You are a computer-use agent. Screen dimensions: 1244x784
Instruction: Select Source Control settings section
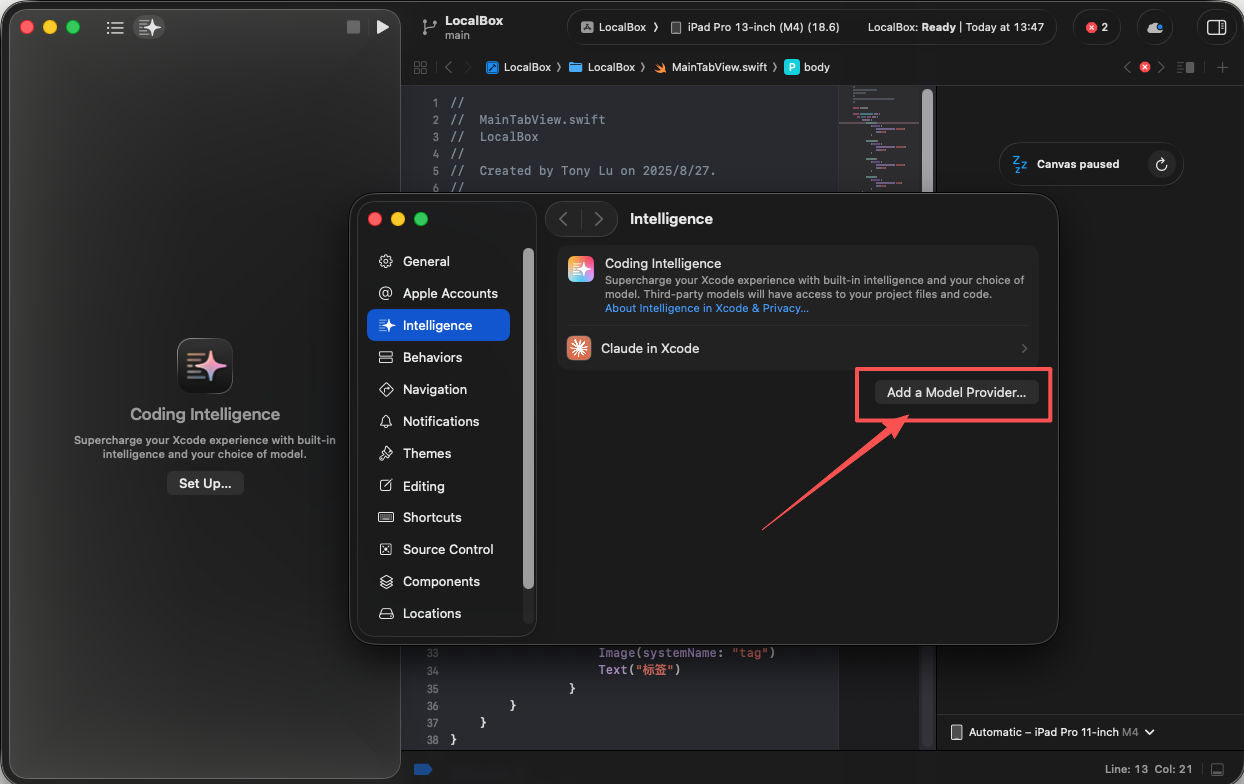point(447,549)
